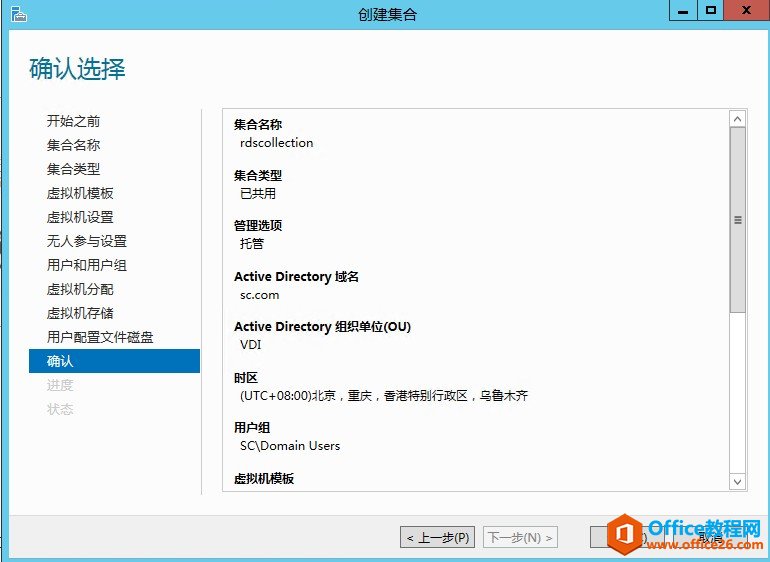Click the wizard icon in the title bar
770x562 pixels.
tap(19, 14)
